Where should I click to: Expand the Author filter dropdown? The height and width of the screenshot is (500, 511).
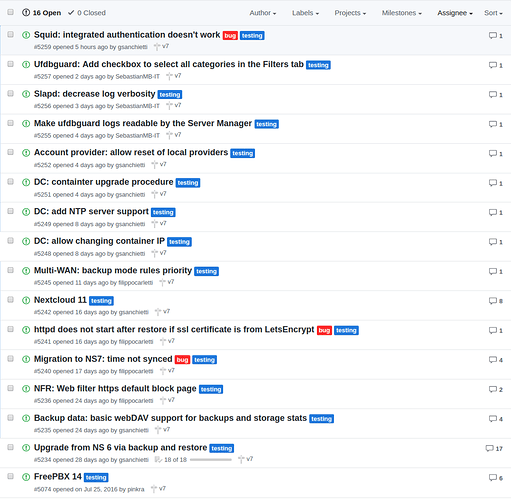(x=263, y=13)
